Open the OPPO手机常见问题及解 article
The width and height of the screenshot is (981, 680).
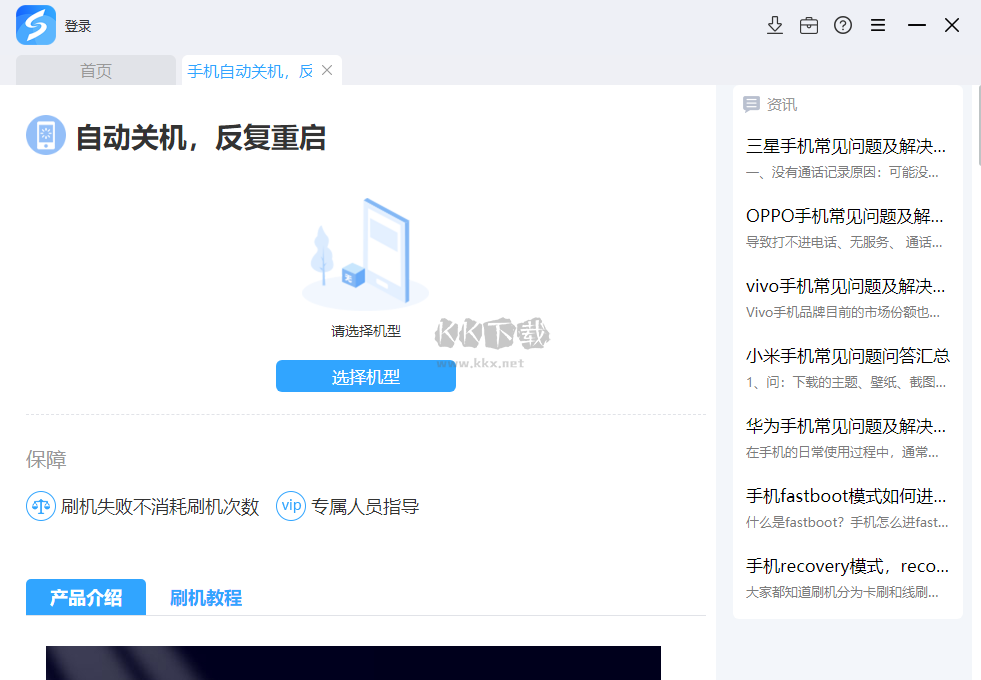click(x=846, y=215)
